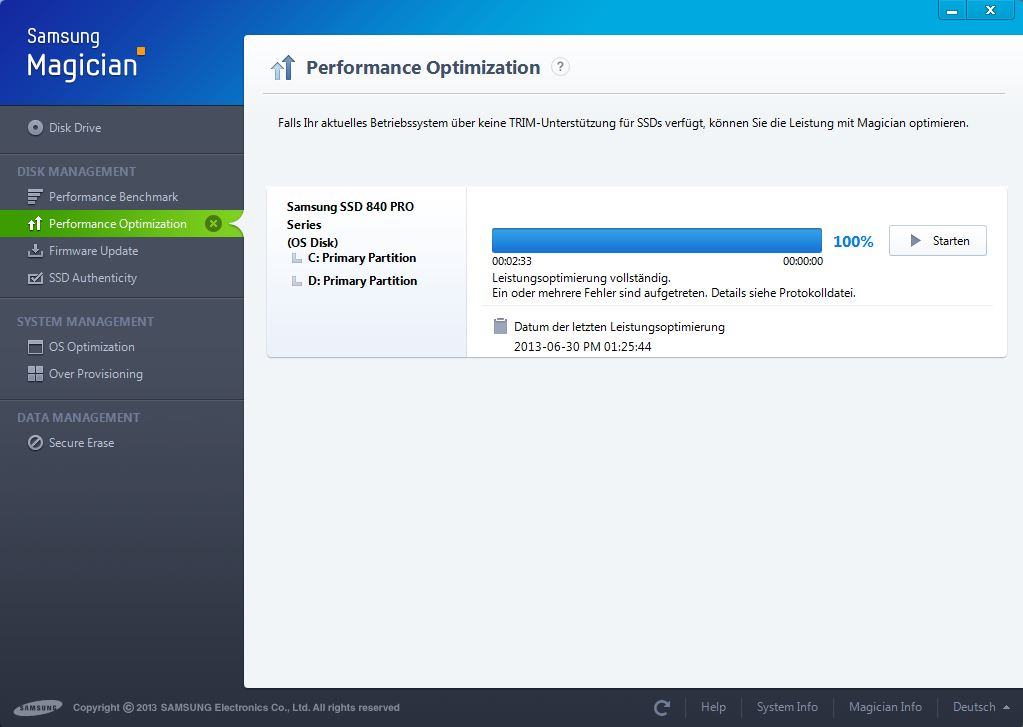The image size is (1023, 727).
Task: Click 'Leistungsoptimierung vollständig.' status text
Action: 581,278
